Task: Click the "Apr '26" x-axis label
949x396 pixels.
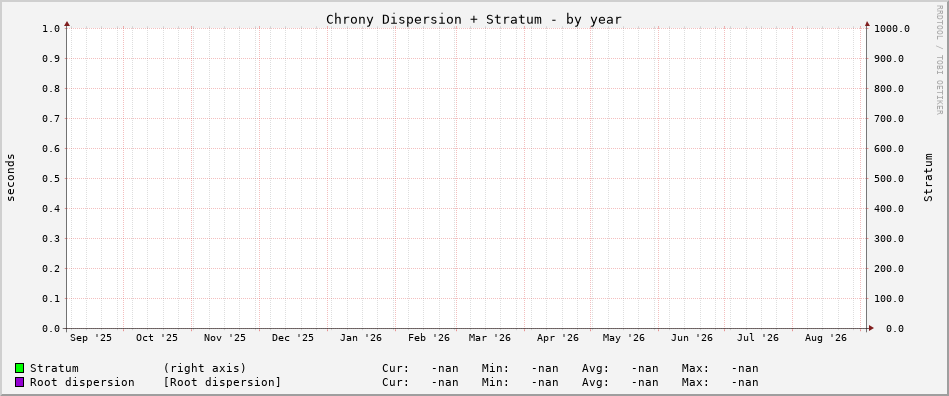Action: tap(557, 338)
